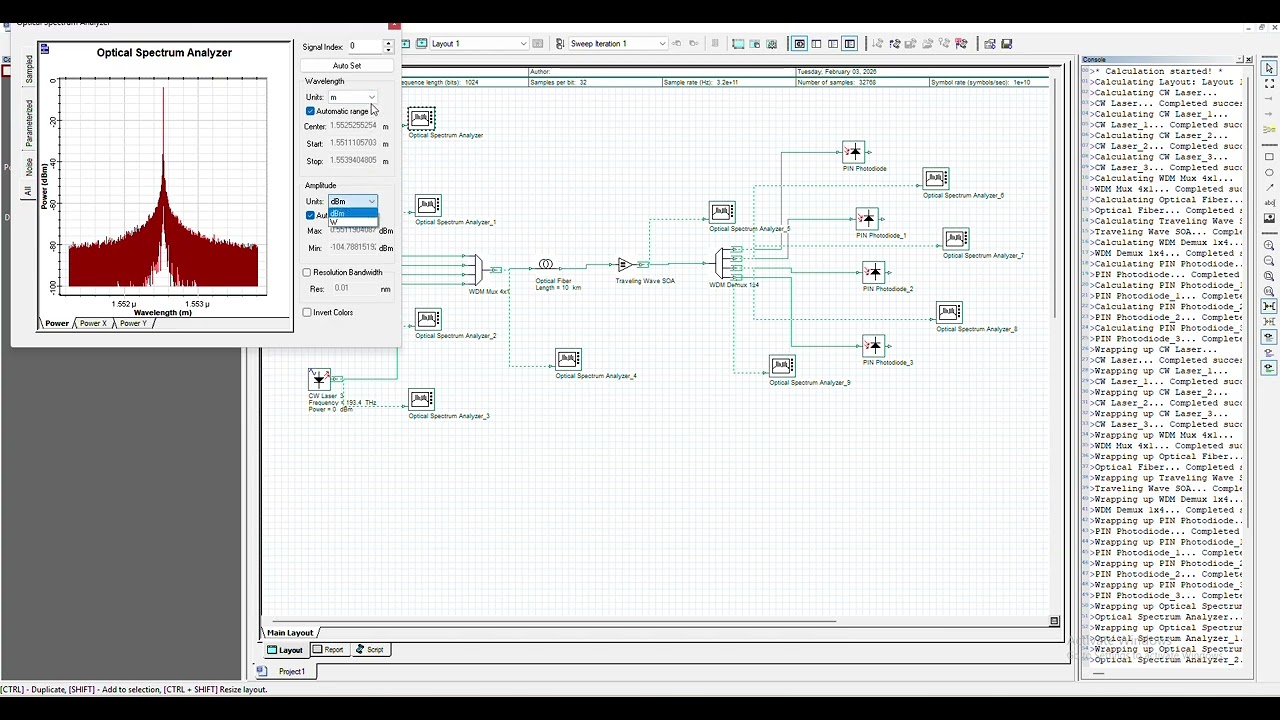Choose W in Amplitude units list

[353, 222]
